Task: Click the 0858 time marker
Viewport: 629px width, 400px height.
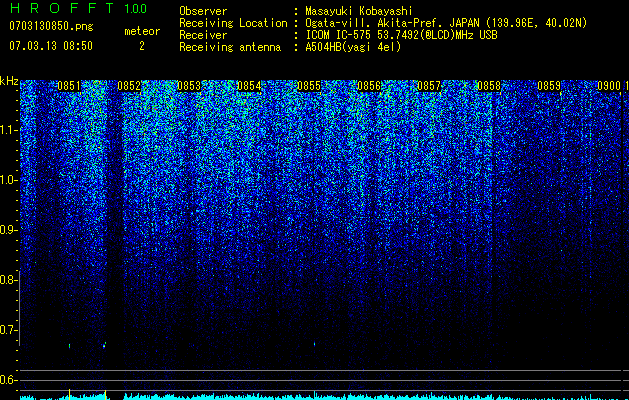Action: point(489,86)
